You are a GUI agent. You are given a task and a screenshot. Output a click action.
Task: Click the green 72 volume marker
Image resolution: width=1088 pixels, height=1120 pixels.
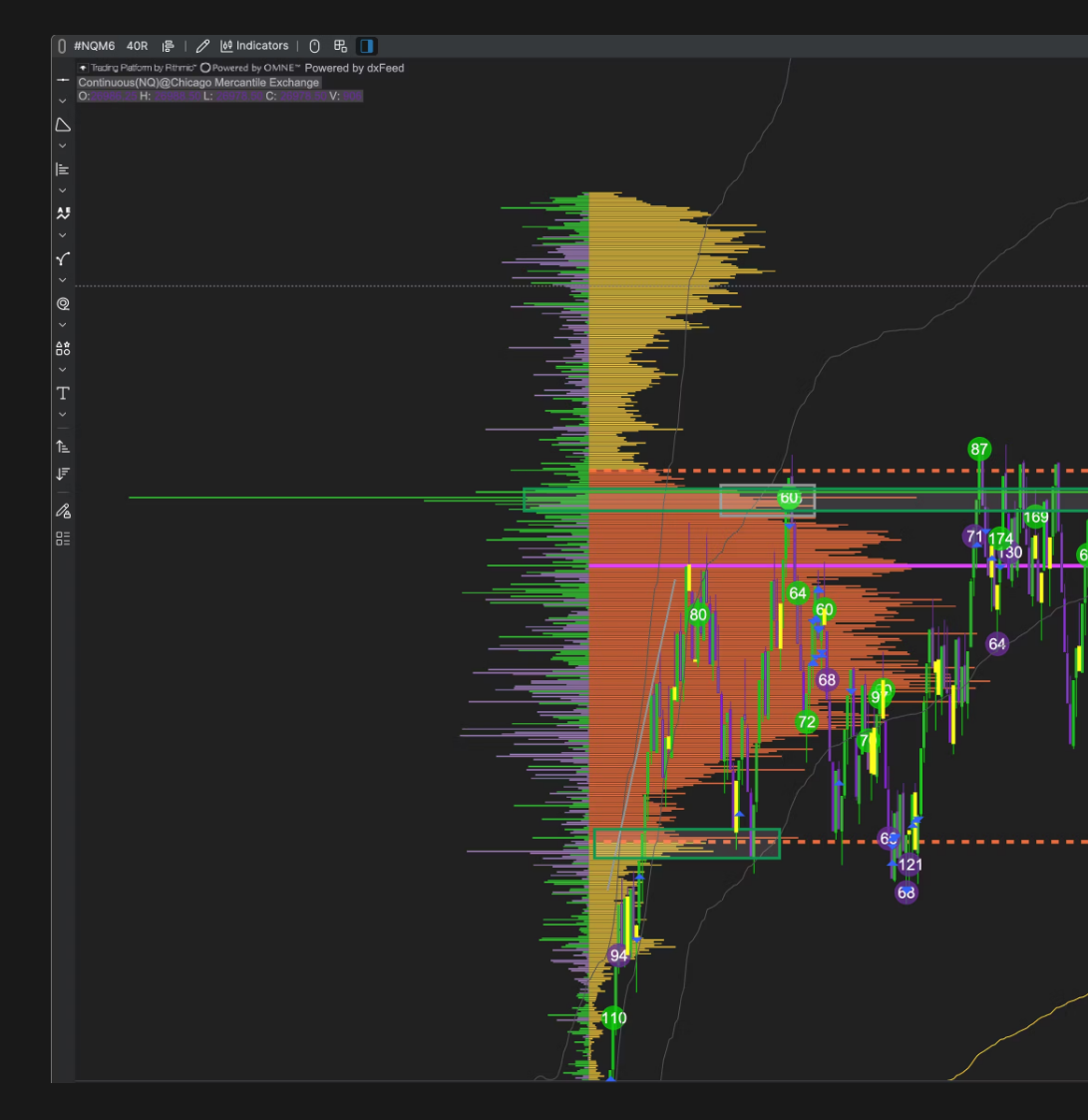pos(807,722)
